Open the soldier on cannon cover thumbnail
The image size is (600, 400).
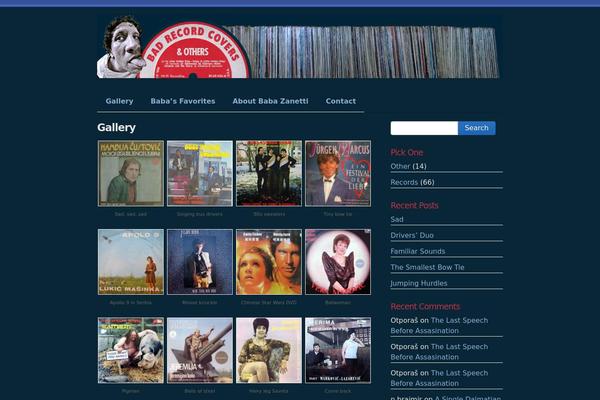[200, 350]
